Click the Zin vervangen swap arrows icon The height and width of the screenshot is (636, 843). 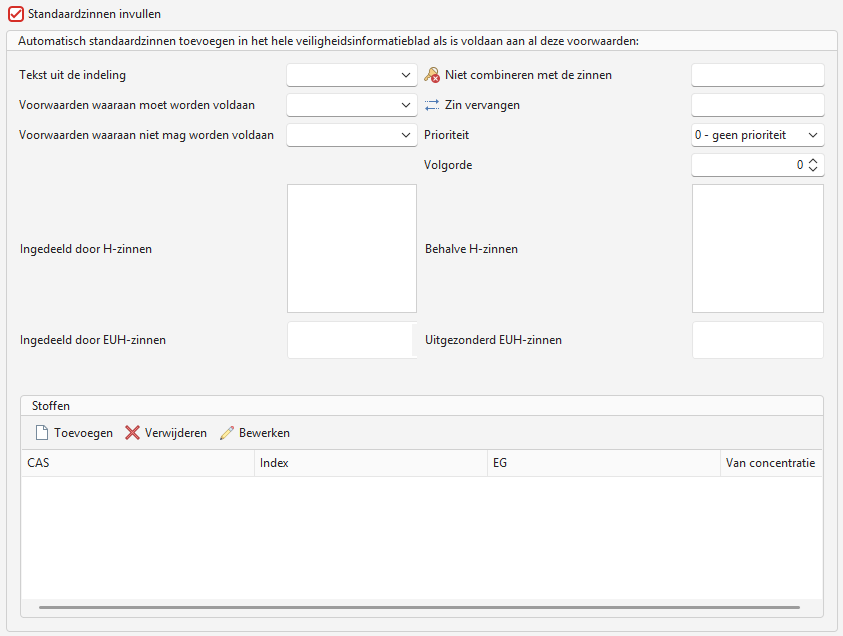pyautogui.click(x=432, y=105)
